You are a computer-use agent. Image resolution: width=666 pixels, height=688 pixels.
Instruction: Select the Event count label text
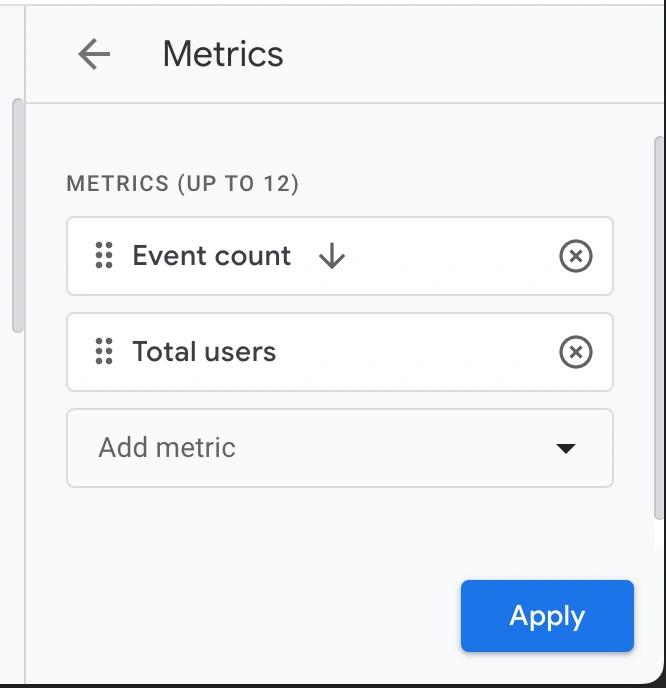(211, 255)
